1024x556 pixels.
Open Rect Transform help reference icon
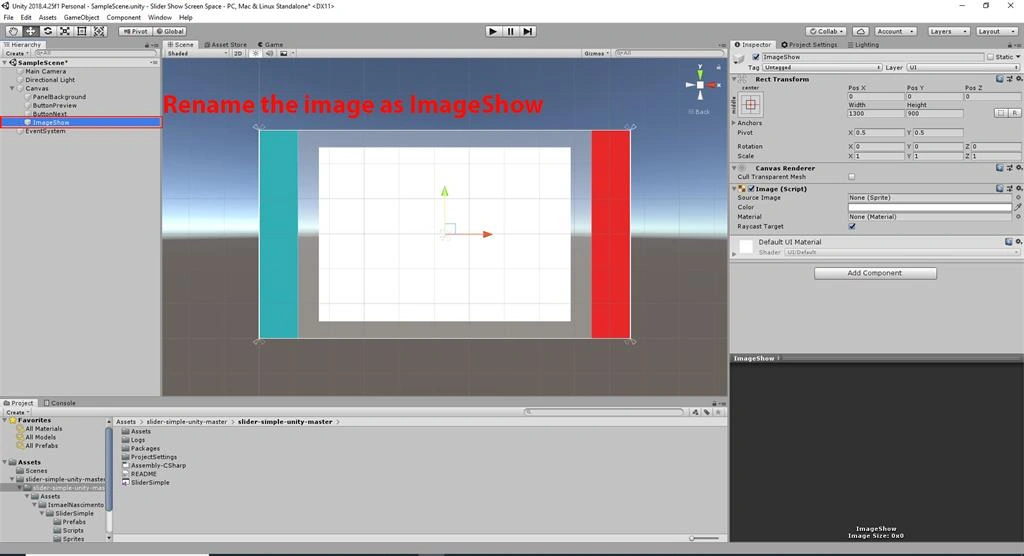point(999,79)
